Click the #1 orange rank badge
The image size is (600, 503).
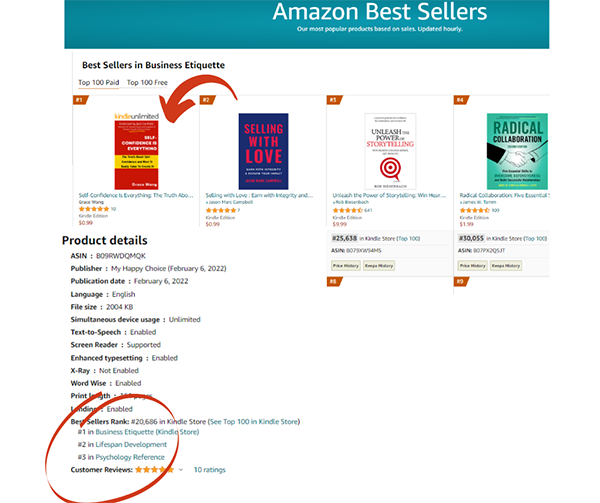pos(80,100)
